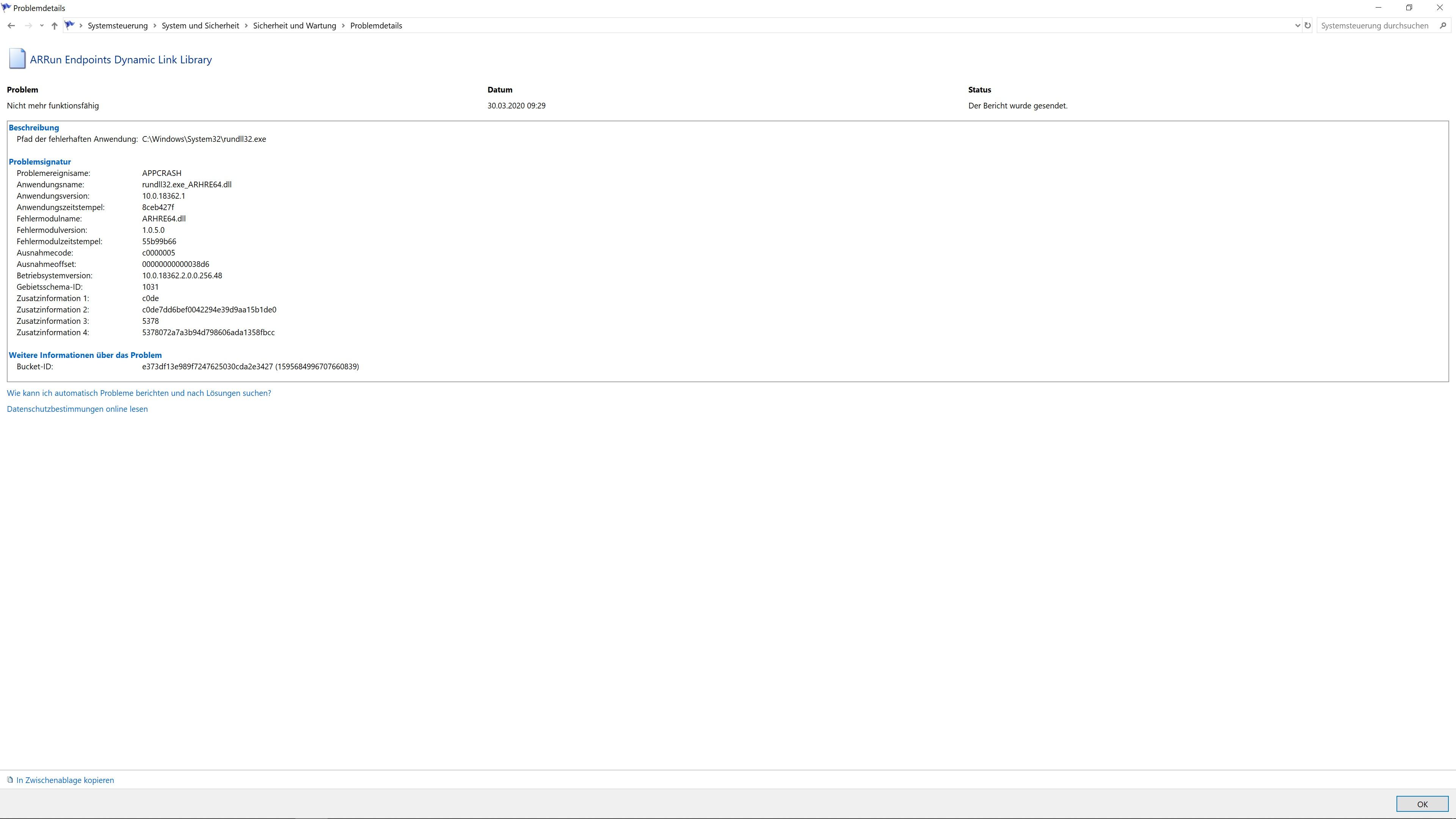Copy details via In Zwischenablage kopieren

click(x=65, y=780)
